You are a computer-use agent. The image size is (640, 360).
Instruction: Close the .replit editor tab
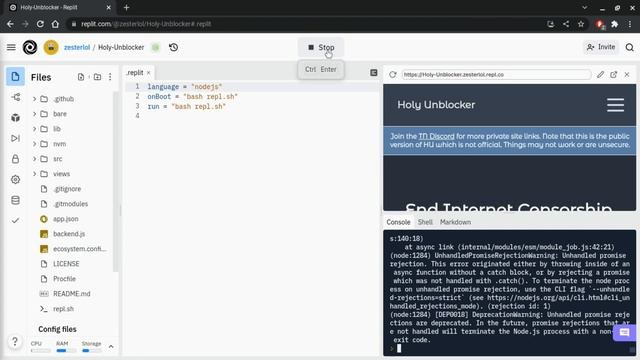pos(149,73)
